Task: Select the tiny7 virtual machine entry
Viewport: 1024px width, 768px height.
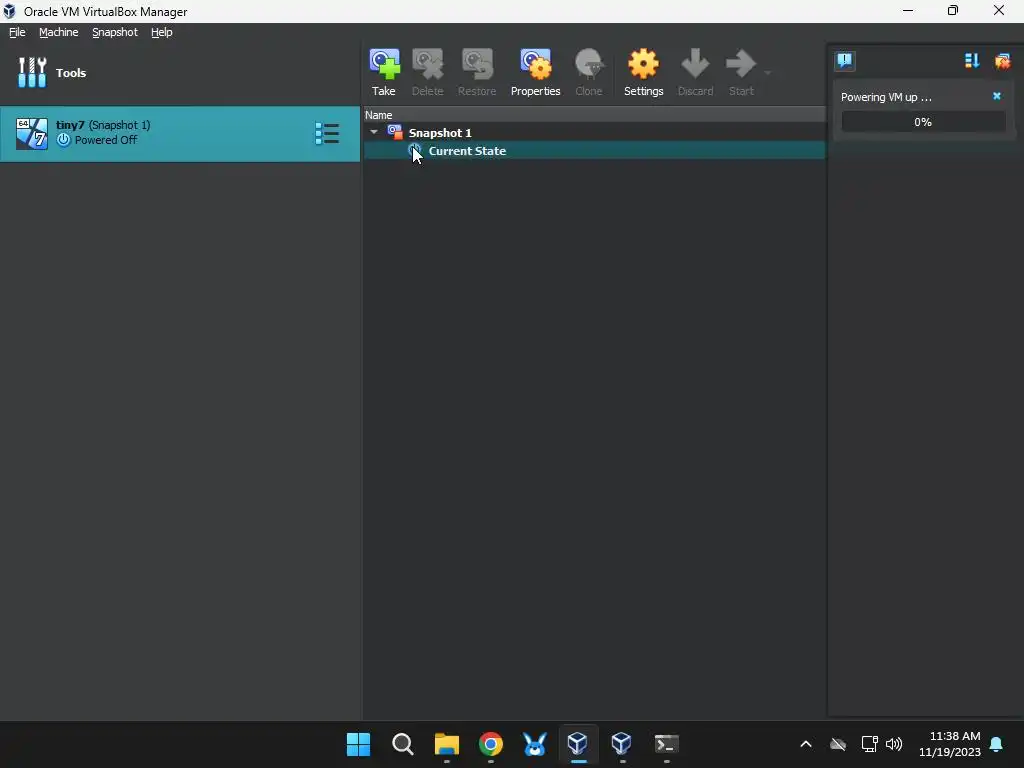Action: (x=180, y=133)
